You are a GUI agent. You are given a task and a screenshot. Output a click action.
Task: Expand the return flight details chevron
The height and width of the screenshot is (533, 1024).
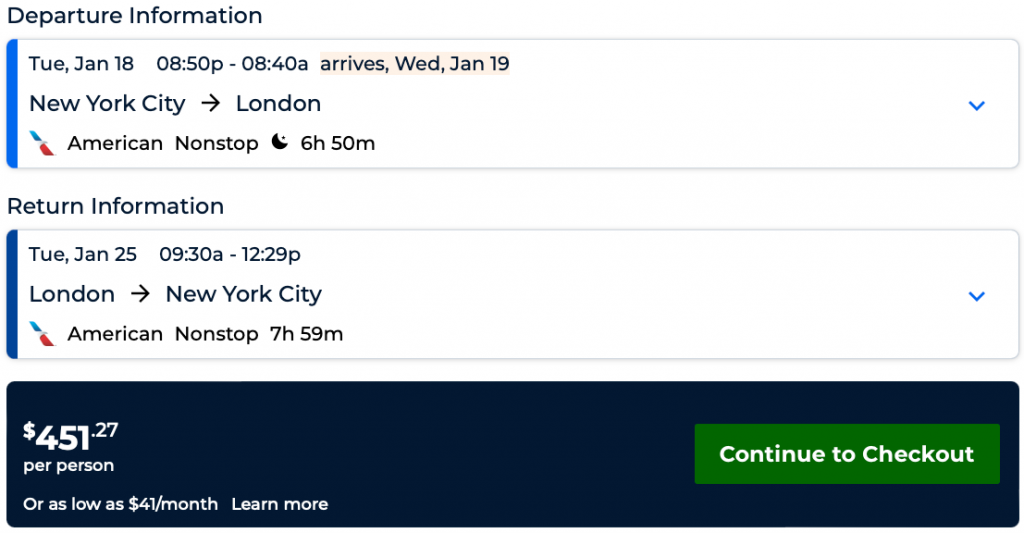point(977,296)
